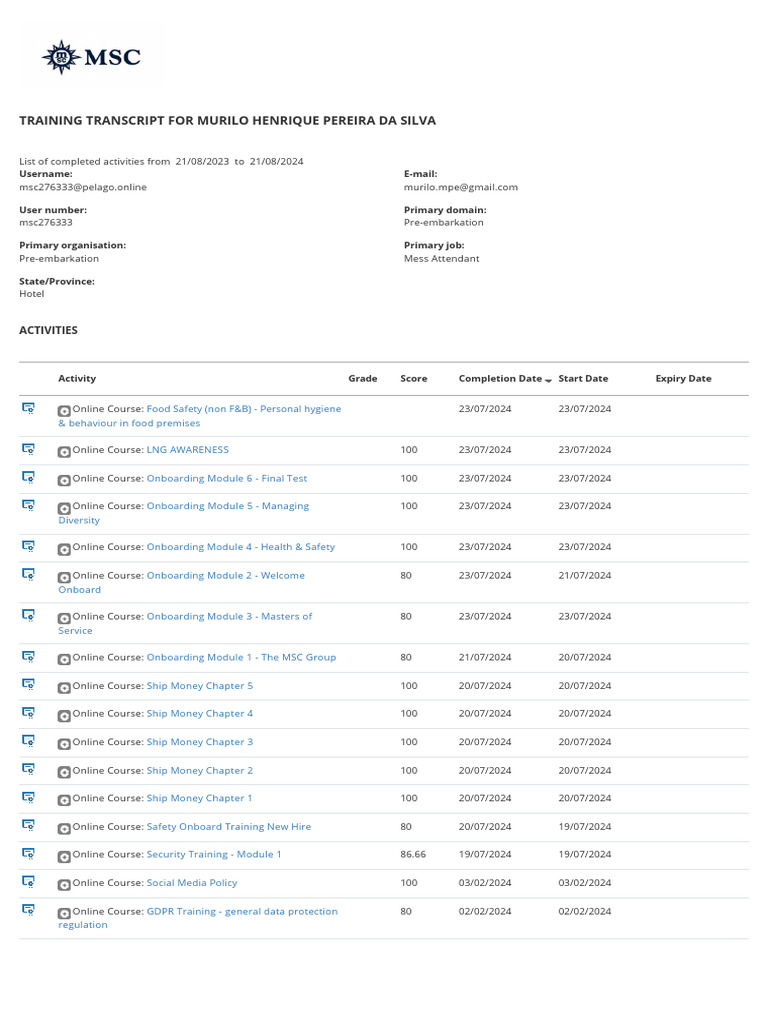This screenshot has height=1024, width=768.
Task: Open Security Training - Module 1 link
Action: pos(214,854)
